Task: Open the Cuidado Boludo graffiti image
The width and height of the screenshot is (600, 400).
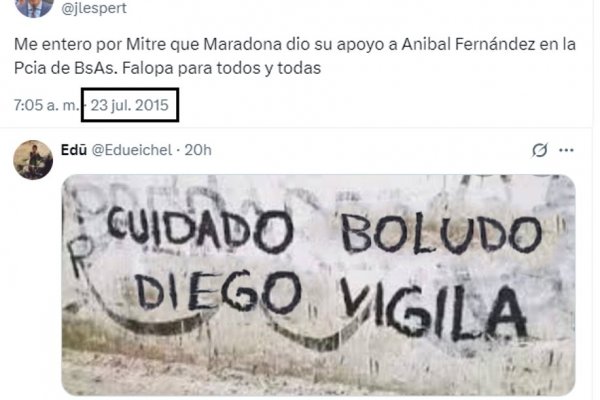Action: pos(318,285)
